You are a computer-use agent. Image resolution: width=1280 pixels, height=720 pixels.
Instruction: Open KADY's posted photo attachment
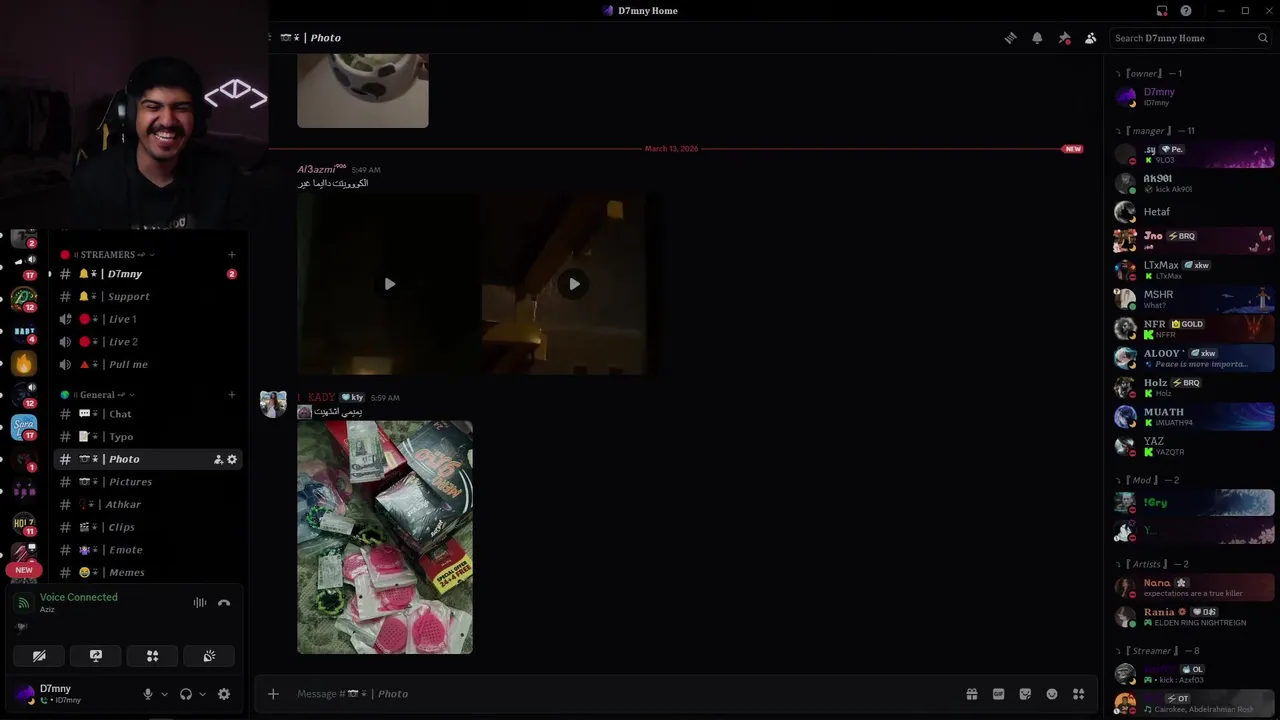[385, 537]
